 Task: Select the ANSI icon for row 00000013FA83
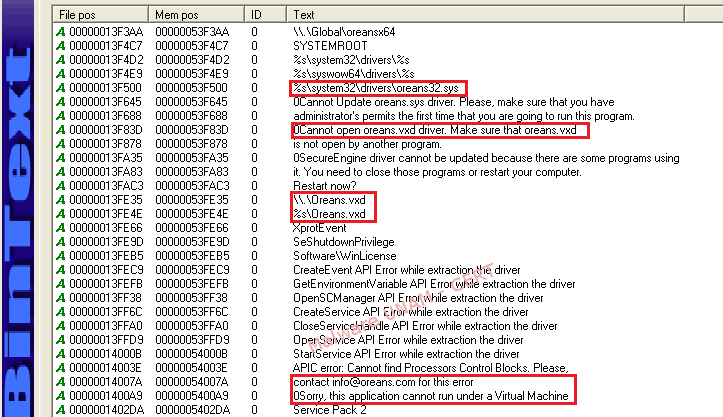(x=60, y=172)
